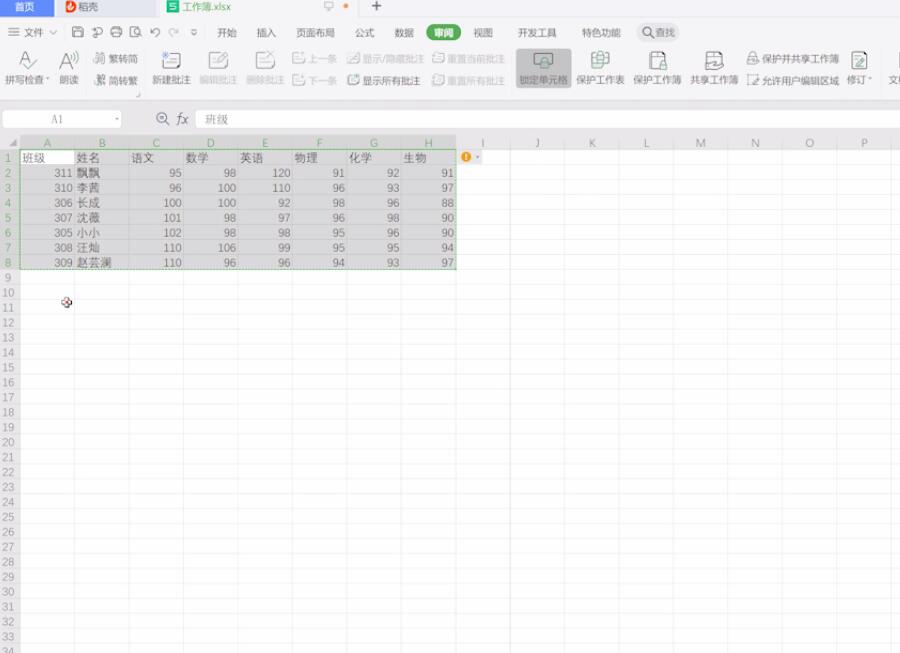This screenshot has width=900, height=653.
Task: Switch to the 公式 ribbon tab
Action: [x=364, y=33]
